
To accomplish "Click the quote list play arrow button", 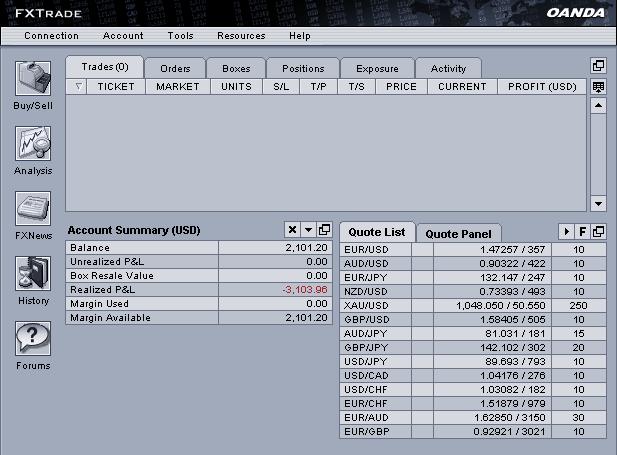I will (567, 231).
